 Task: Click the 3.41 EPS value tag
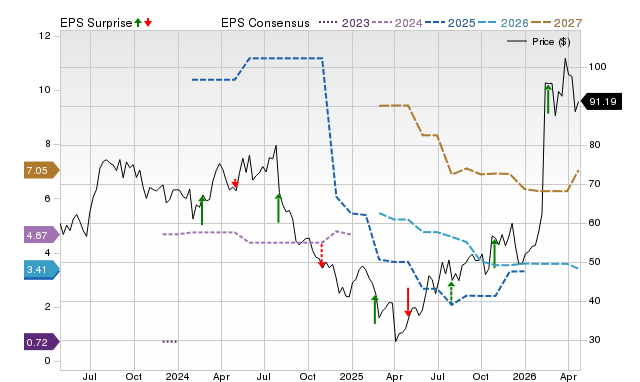click(x=42, y=270)
